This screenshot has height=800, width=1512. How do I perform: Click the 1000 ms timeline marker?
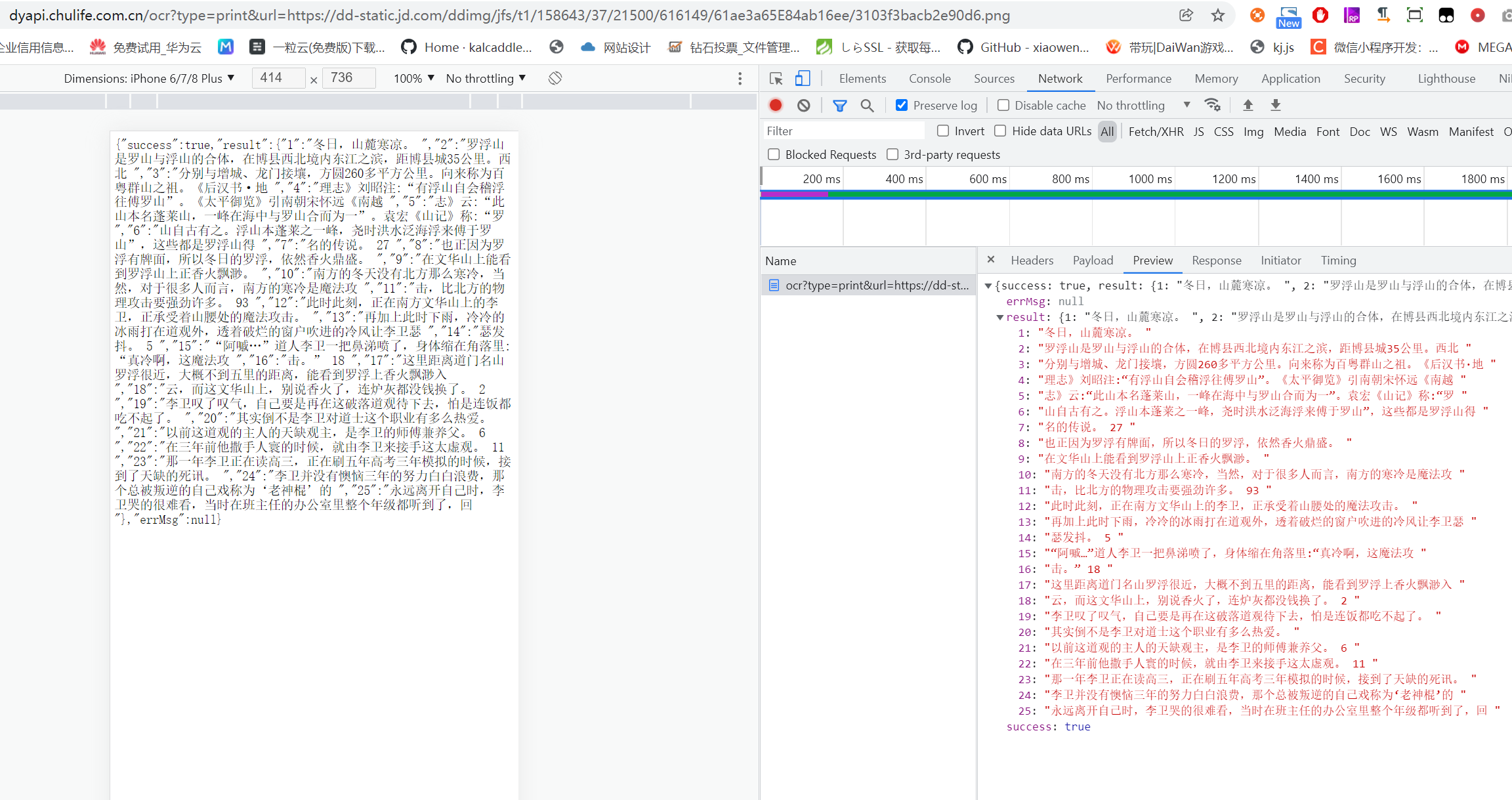[x=1150, y=179]
